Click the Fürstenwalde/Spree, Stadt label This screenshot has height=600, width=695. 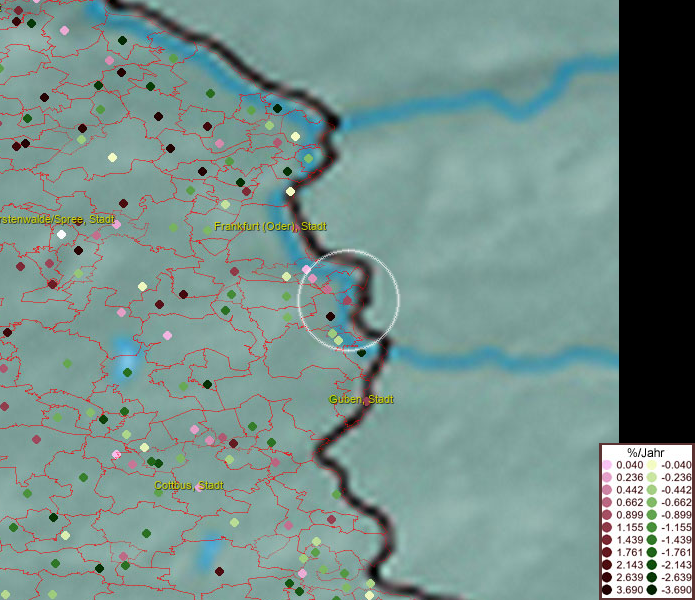[57, 219]
